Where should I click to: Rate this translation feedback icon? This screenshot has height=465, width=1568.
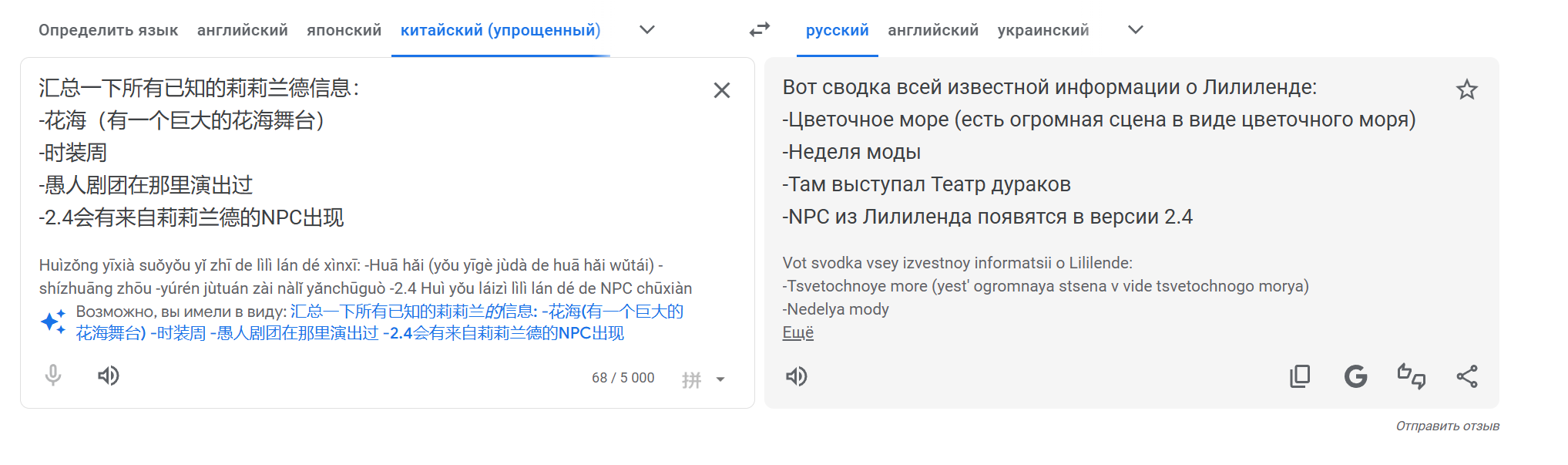(x=1412, y=376)
